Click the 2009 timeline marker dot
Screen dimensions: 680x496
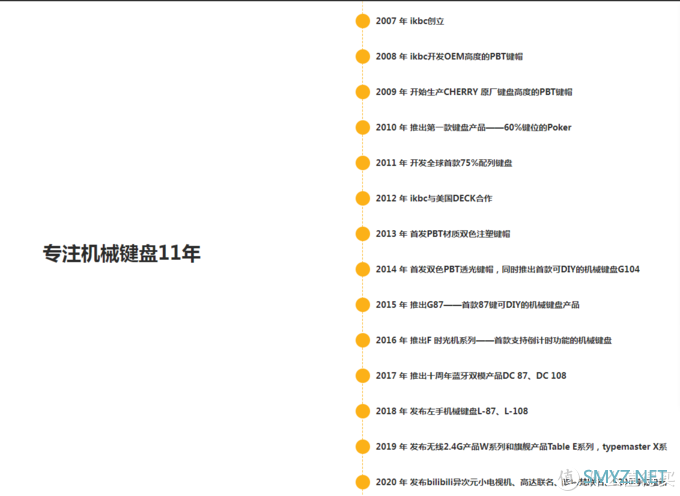tap(363, 92)
